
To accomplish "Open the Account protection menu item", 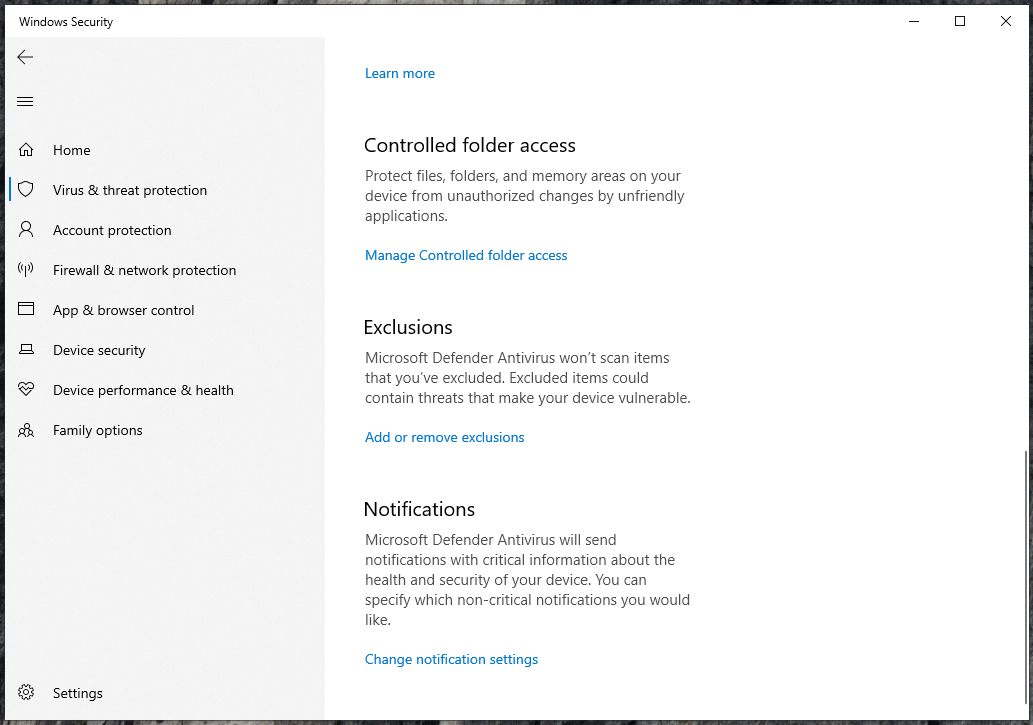I will click(112, 230).
